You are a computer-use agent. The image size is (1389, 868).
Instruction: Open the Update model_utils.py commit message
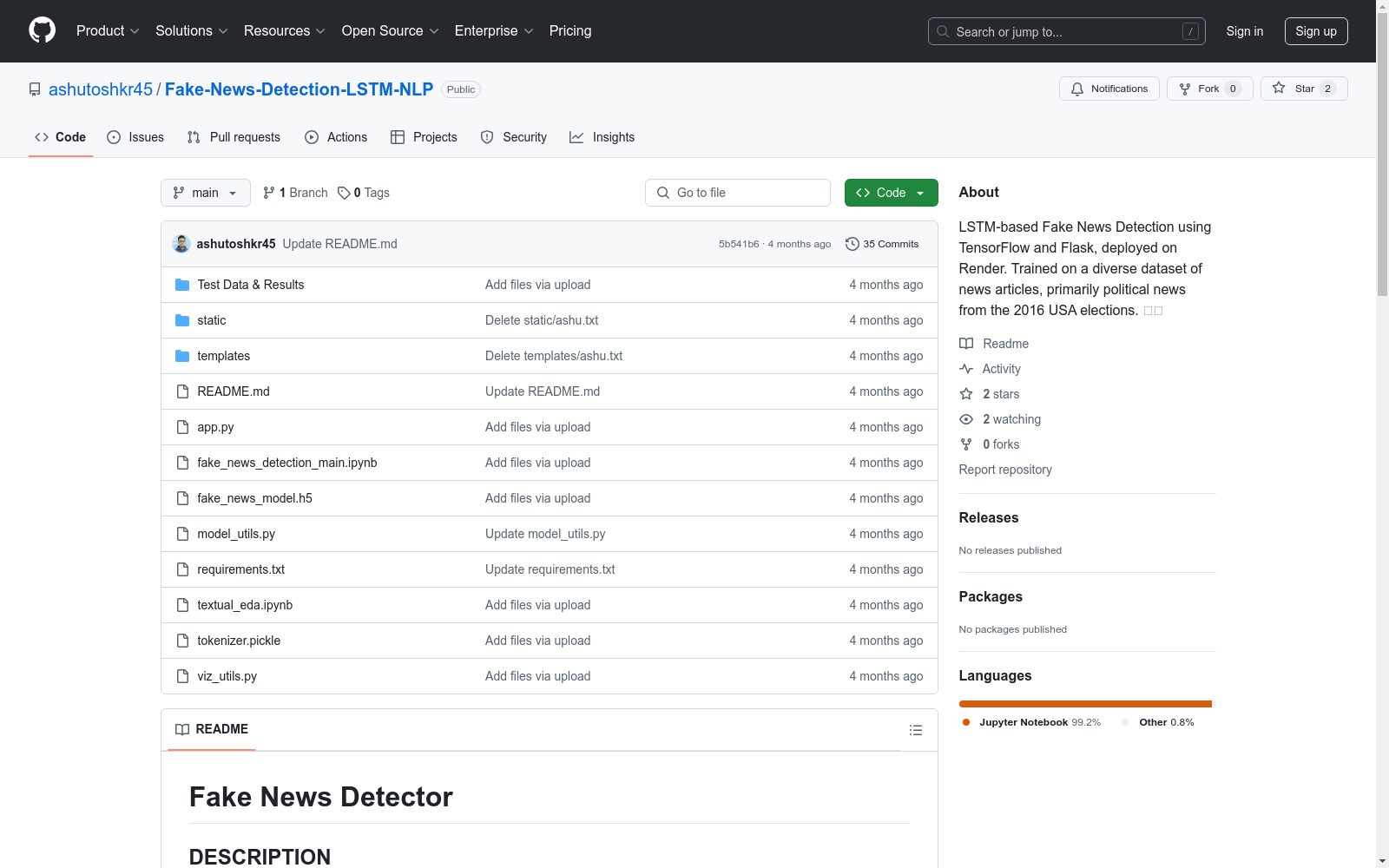pos(545,534)
